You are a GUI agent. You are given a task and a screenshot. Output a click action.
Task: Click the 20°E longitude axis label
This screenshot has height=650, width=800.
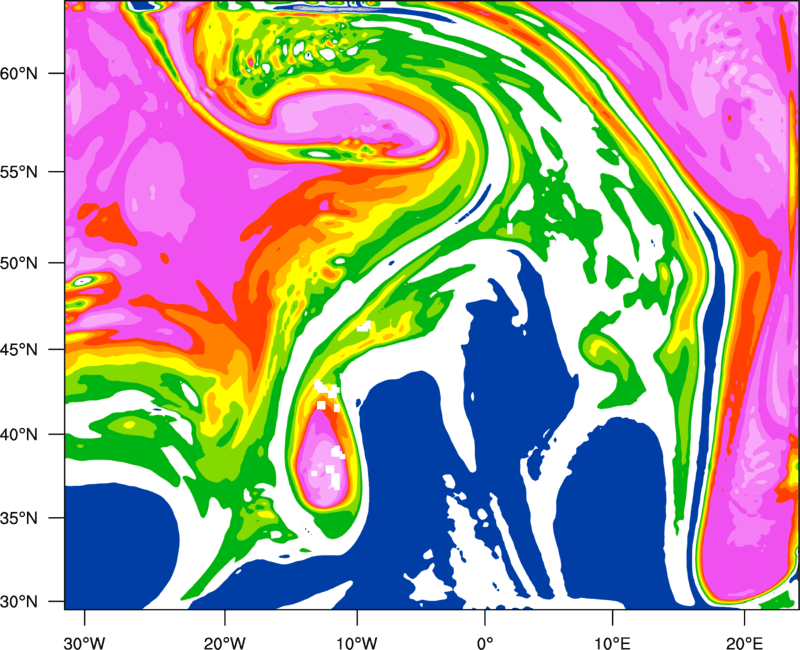coord(744,643)
